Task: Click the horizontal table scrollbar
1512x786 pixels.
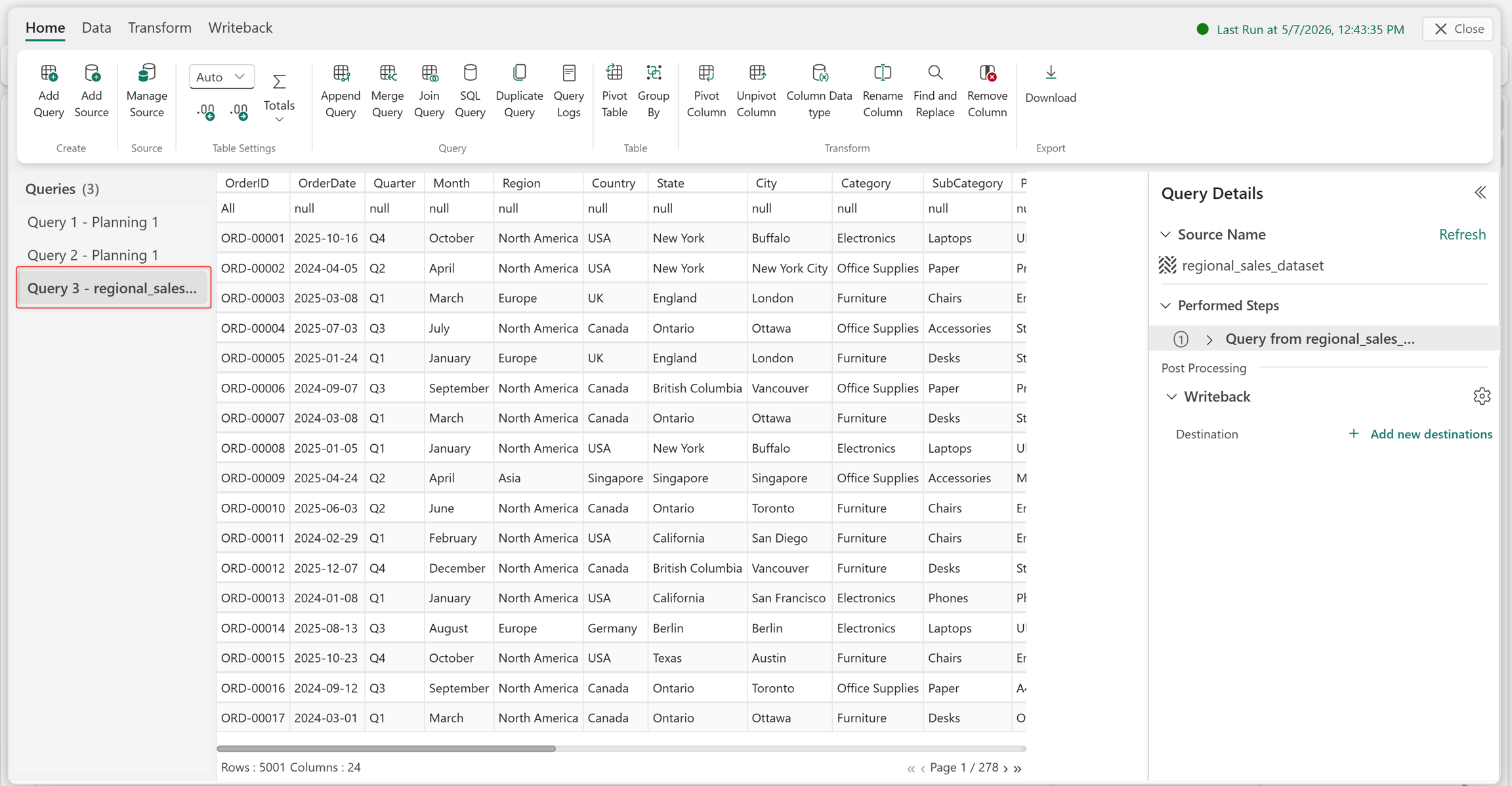Action: [x=386, y=748]
